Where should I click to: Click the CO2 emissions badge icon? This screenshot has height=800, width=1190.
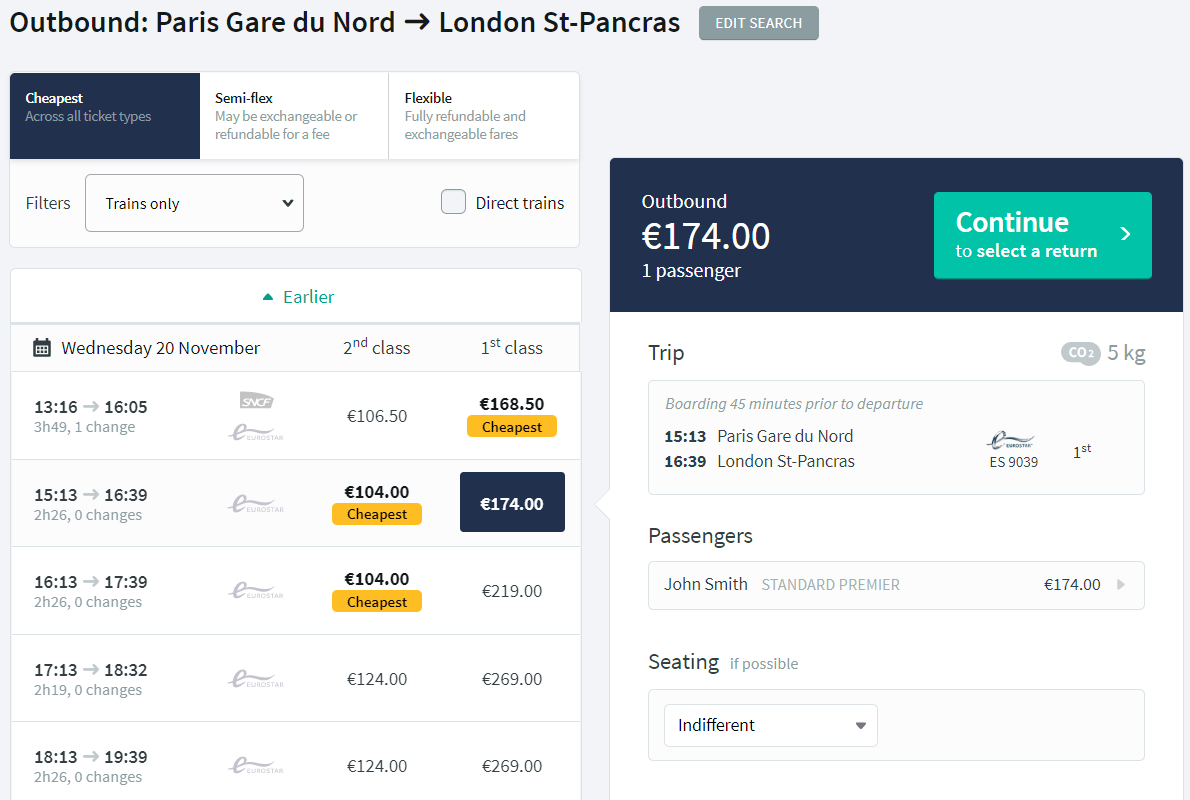(x=1080, y=353)
